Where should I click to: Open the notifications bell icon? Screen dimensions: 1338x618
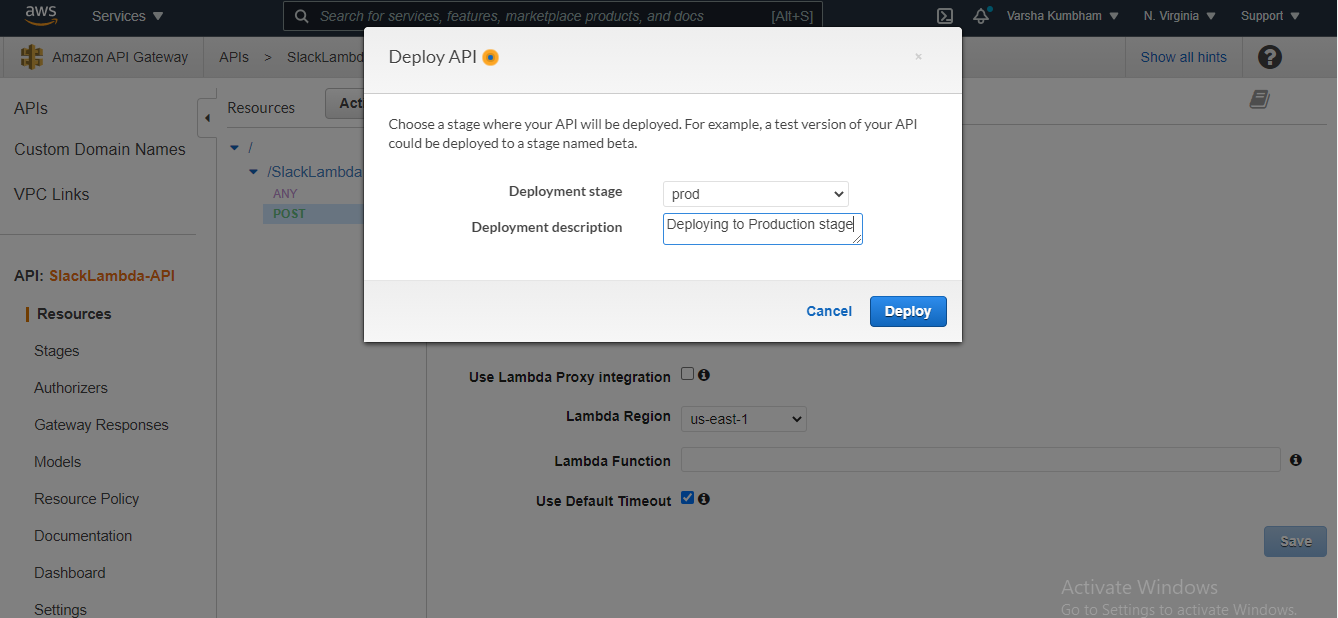[982, 16]
